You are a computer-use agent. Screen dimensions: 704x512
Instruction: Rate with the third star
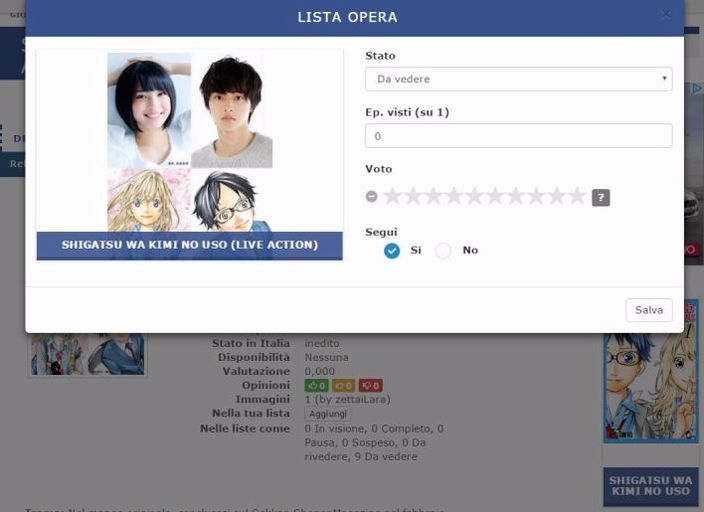coord(434,196)
